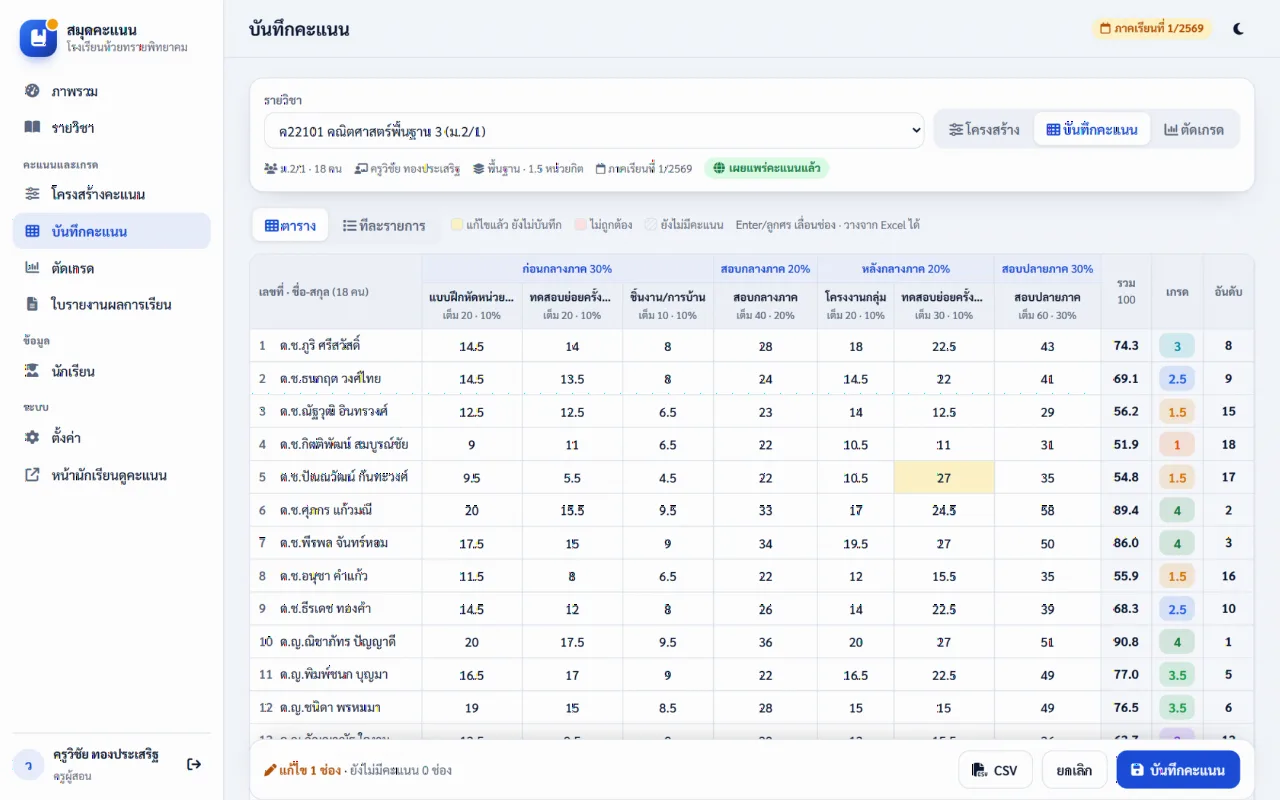Open ตัดเกรด in the sidebar

pos(112,268)
